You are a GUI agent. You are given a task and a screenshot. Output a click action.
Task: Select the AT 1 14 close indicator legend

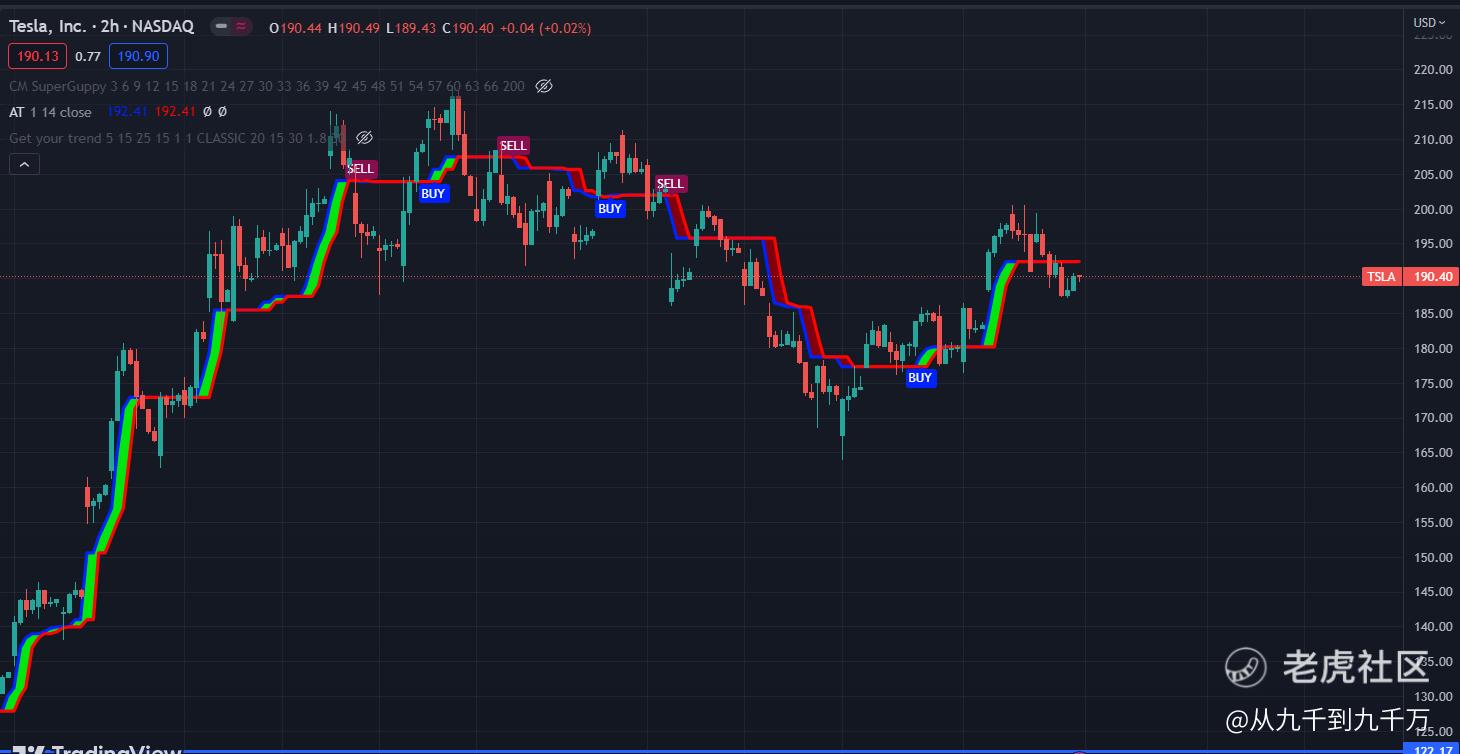(50, 112)
